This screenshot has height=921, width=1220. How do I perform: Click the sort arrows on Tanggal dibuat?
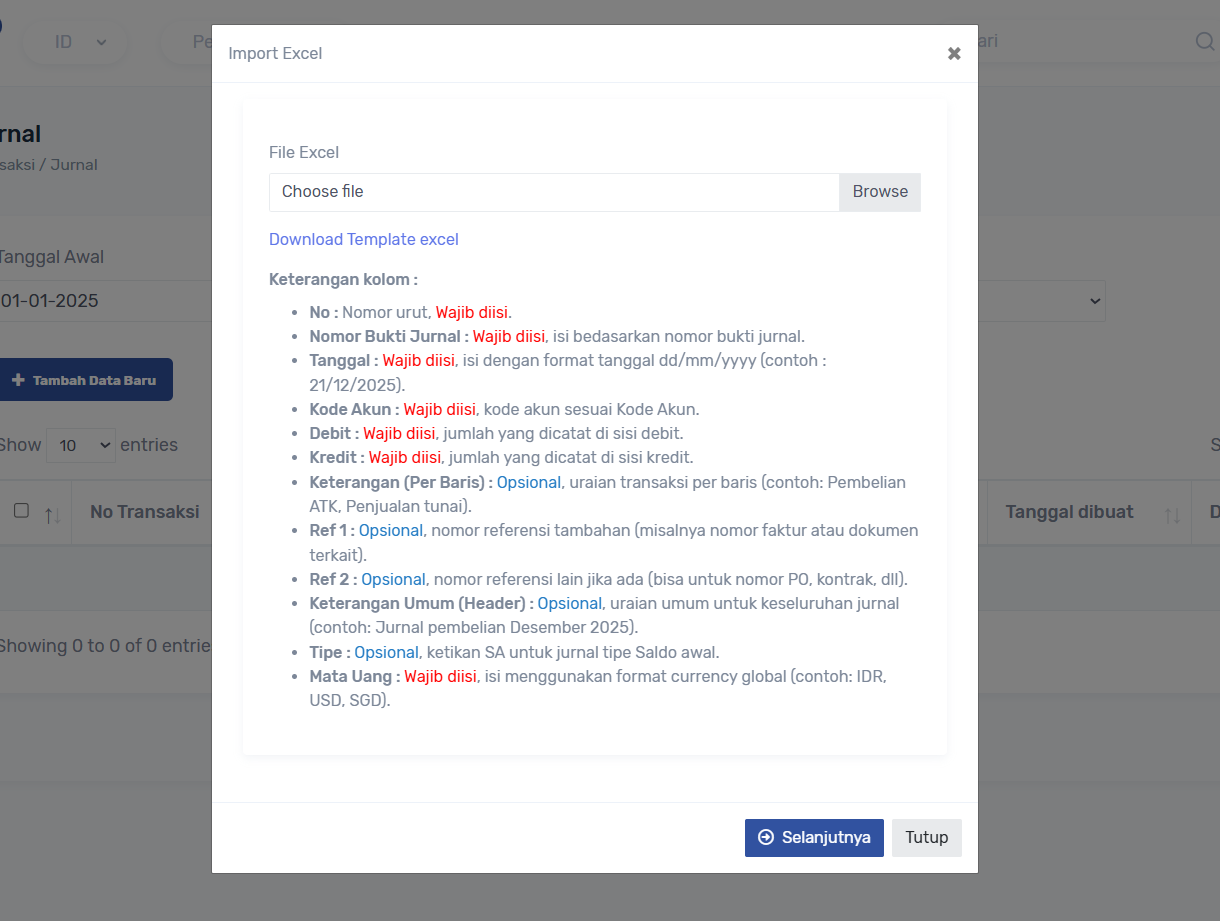click(1172, 514)
